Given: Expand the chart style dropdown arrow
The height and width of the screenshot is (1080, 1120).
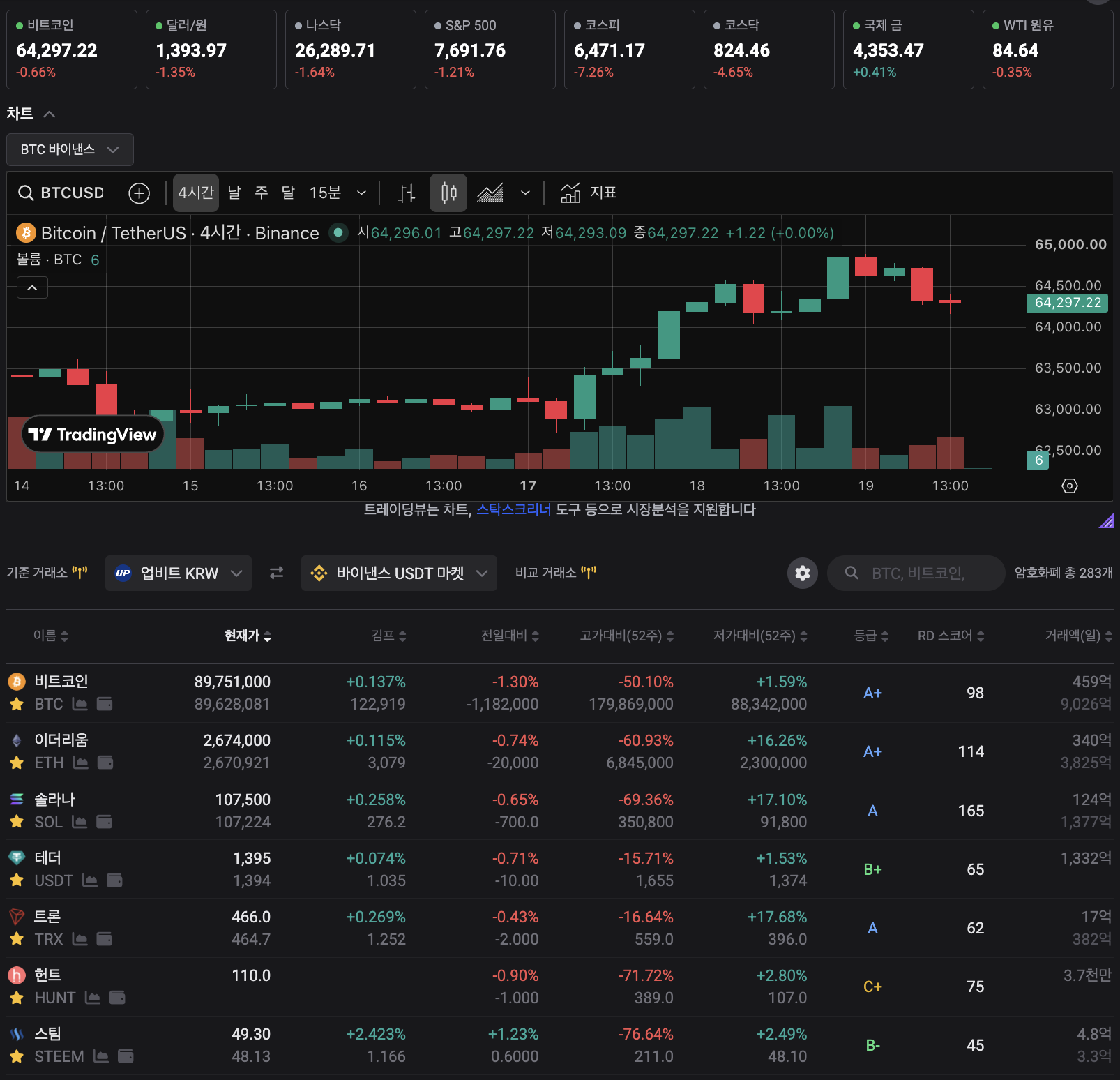Looking at the screenshot, I should point(525,193).
